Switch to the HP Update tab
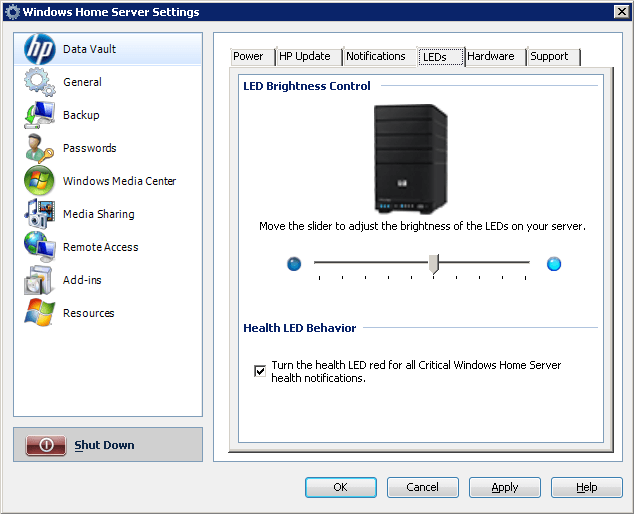Viewport: 634px width, 514px height. click(309, 57)
